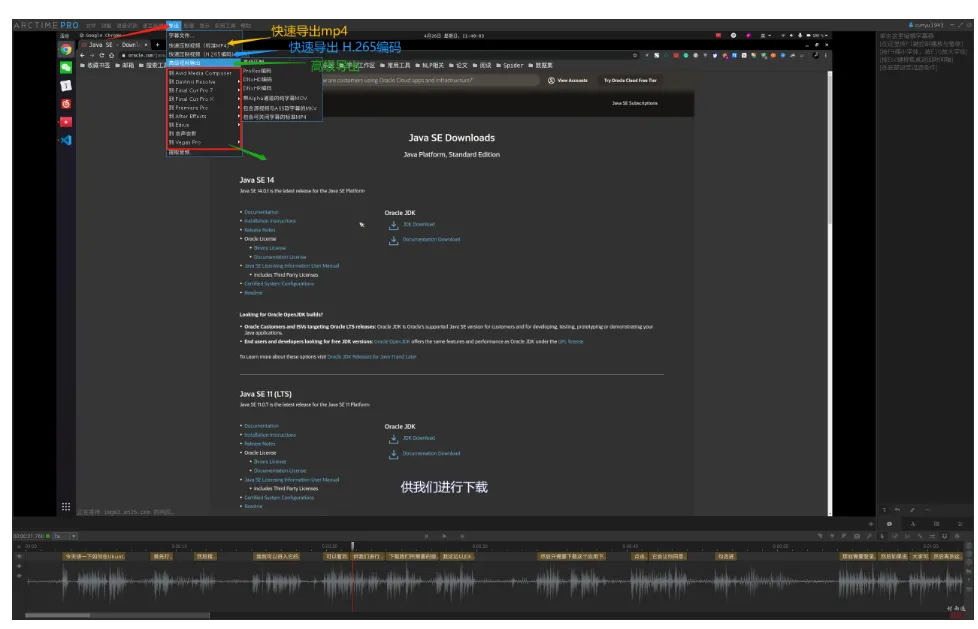This screenshot has height=629, width=978.
Task: Click the highlighted 高级视频输出 entry
Action: pyautogui.click(x=204, y=62)
